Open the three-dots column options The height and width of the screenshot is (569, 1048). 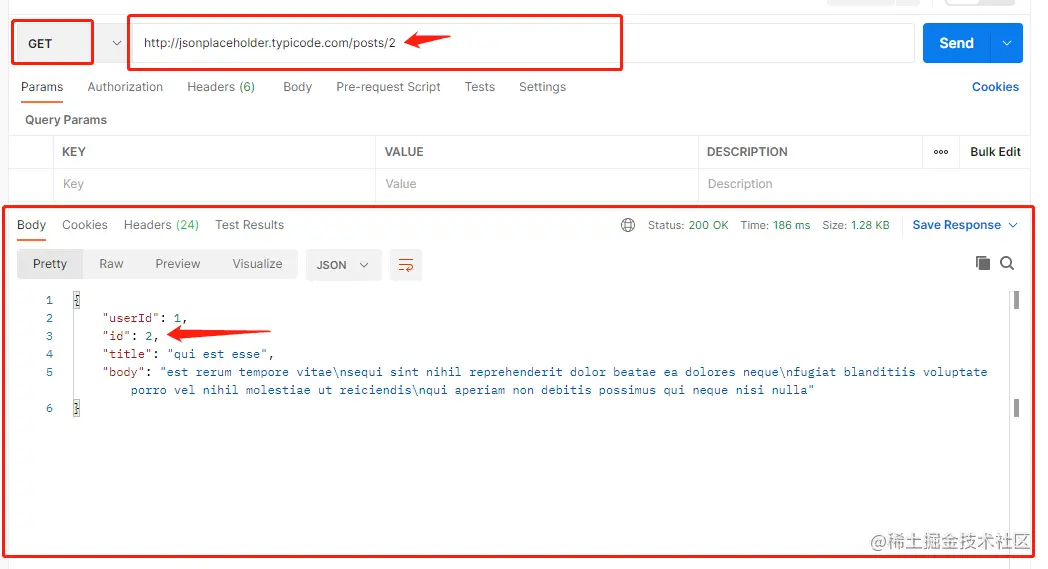coord(940,152)
